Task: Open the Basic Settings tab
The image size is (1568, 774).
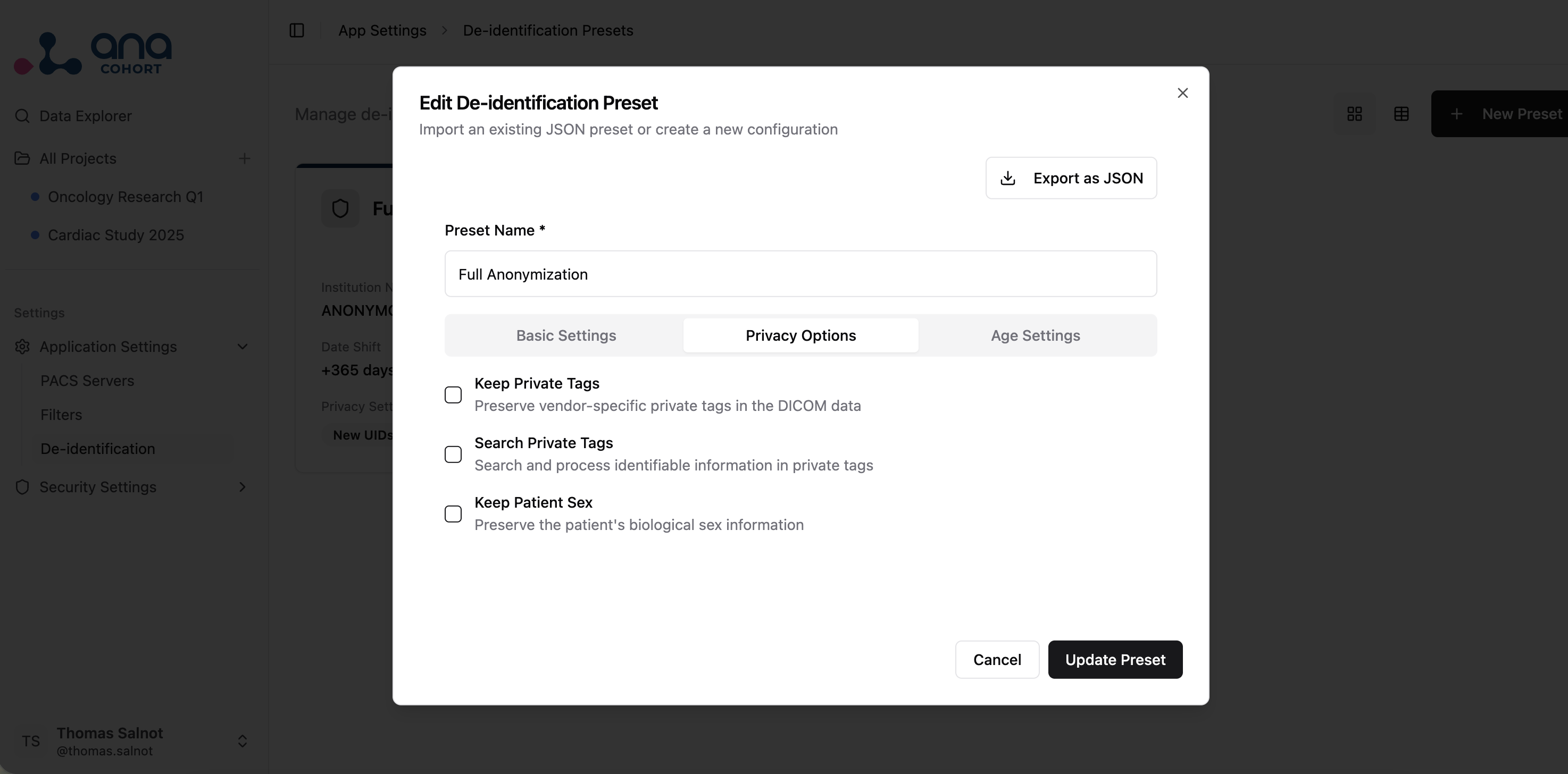Action: click(565, 335)
